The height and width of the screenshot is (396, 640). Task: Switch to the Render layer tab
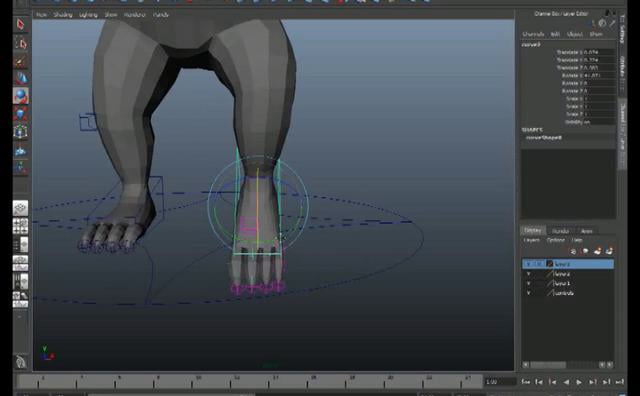(x=560, y=231)
